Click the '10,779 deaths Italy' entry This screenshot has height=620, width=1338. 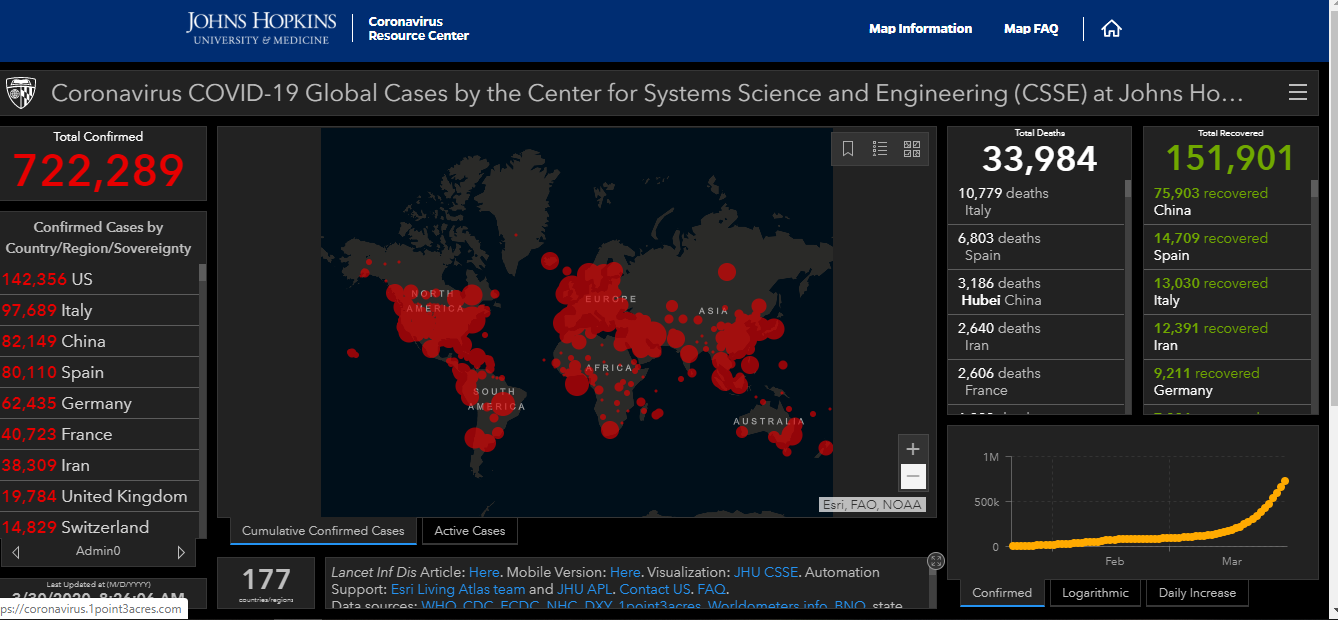1036,202
